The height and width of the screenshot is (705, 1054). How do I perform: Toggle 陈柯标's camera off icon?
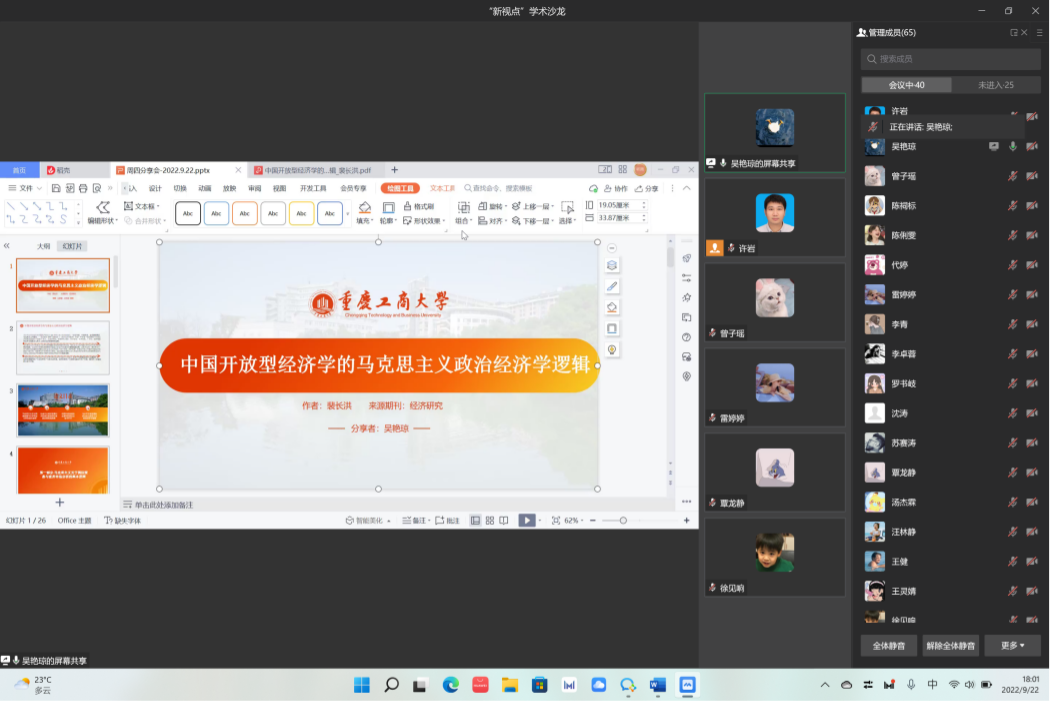1031,206
